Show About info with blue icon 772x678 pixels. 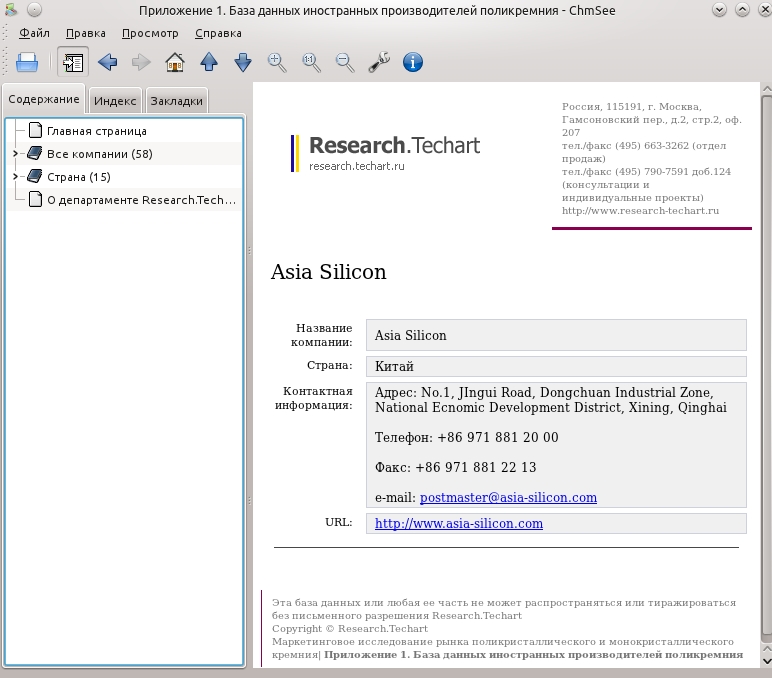pyautogui.click(x=413, y=63)
